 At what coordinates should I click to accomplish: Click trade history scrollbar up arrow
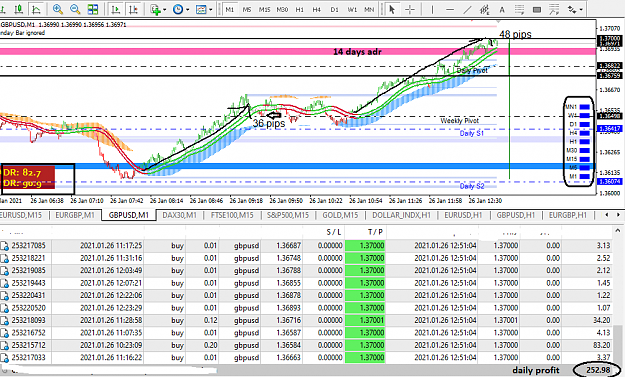coord(617,231)
